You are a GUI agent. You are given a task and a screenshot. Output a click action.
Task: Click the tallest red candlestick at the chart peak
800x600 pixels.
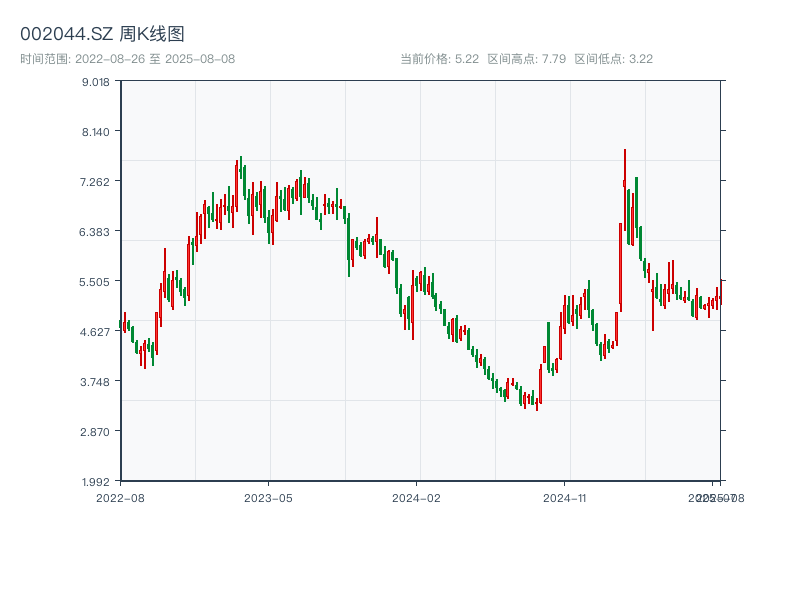[624, 190]
